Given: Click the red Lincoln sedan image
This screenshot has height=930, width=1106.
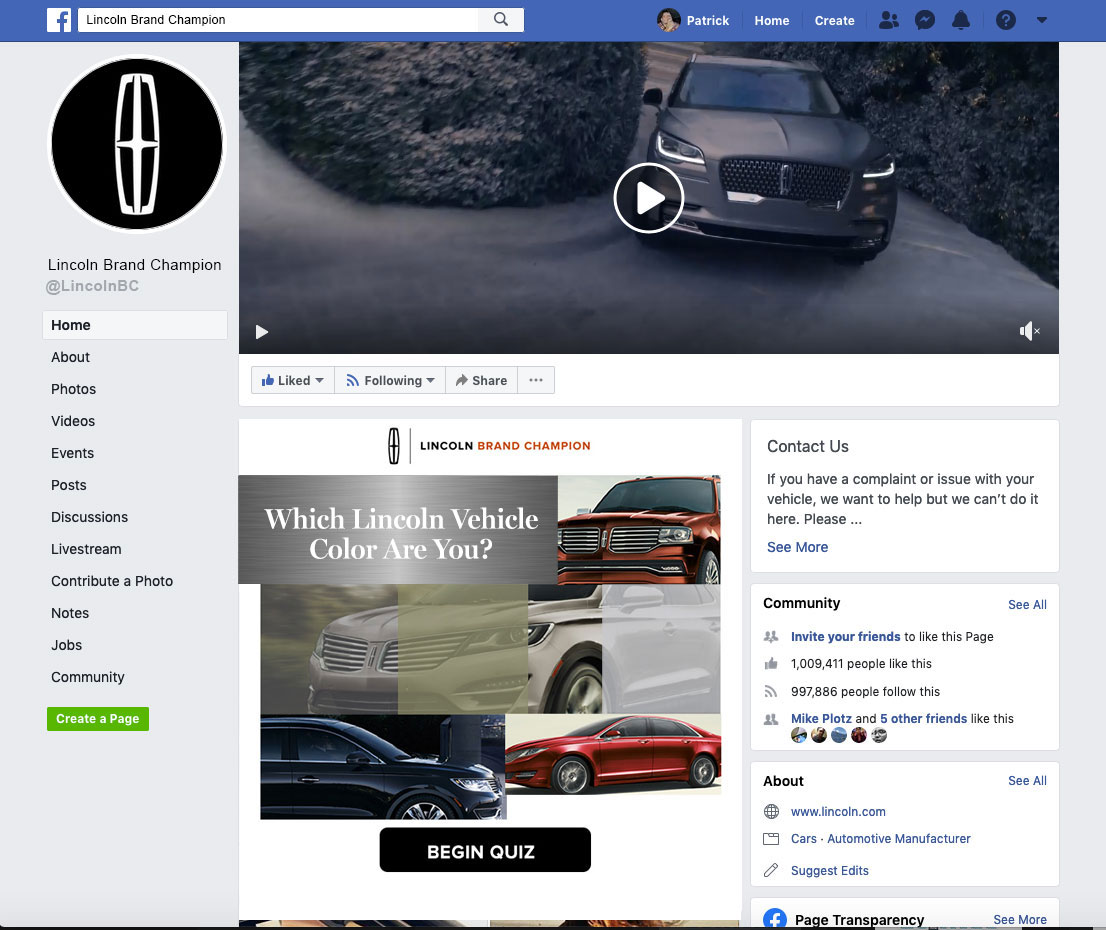Looking at the screenshot, I should (x=613, y=754).
